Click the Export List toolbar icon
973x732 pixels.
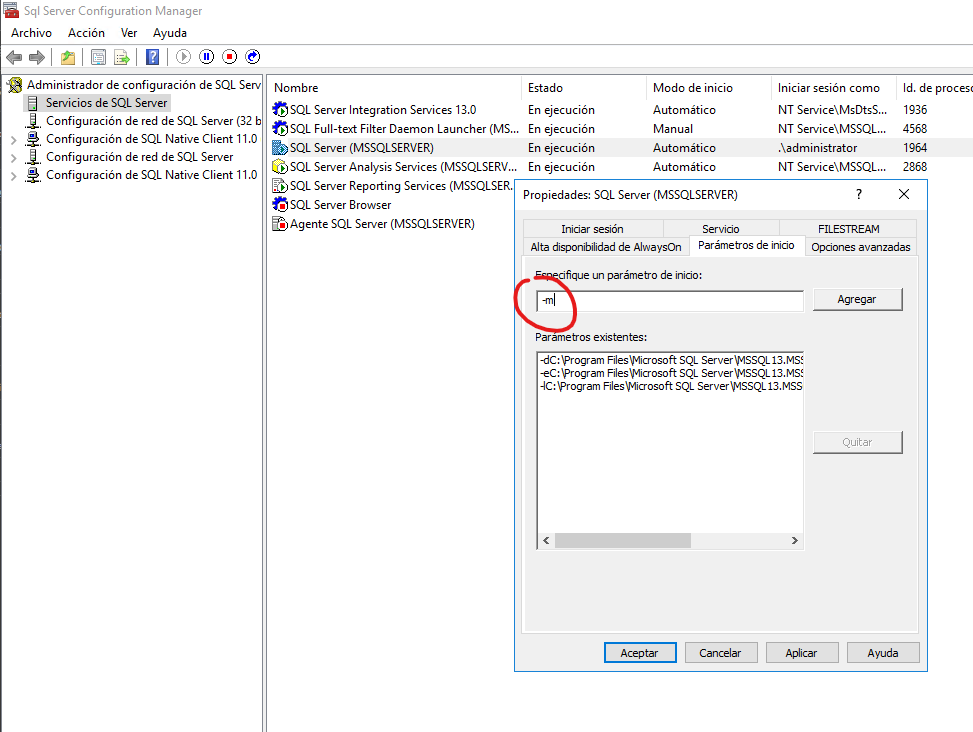122,58
